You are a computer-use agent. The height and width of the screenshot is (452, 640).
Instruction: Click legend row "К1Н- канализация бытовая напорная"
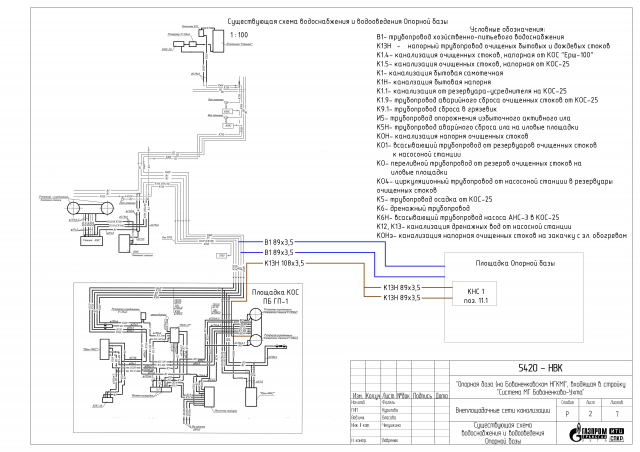click(x=433, y=82)
